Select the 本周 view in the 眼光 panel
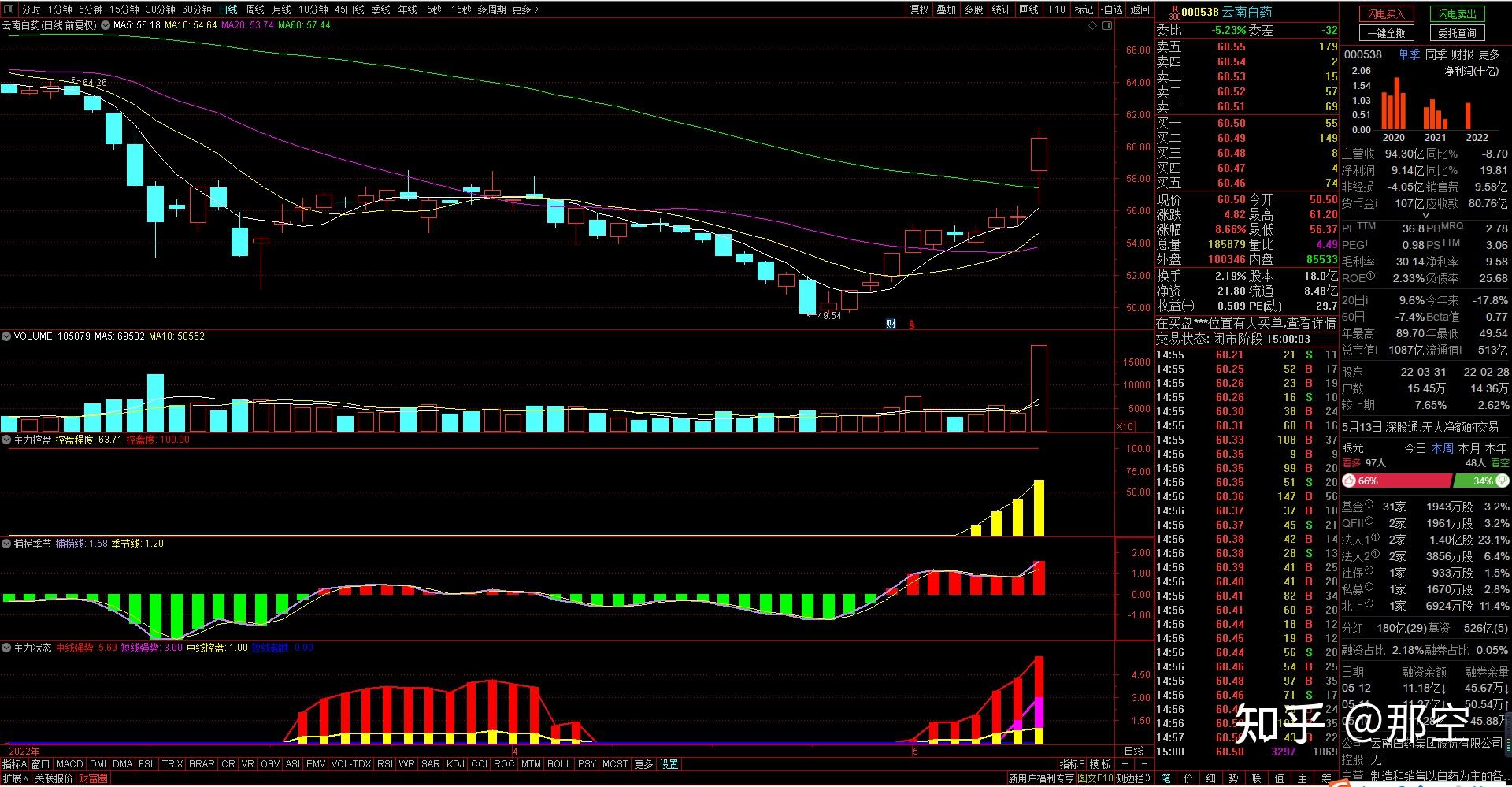Screen dimensions: 1512x787 point(1443,447)
